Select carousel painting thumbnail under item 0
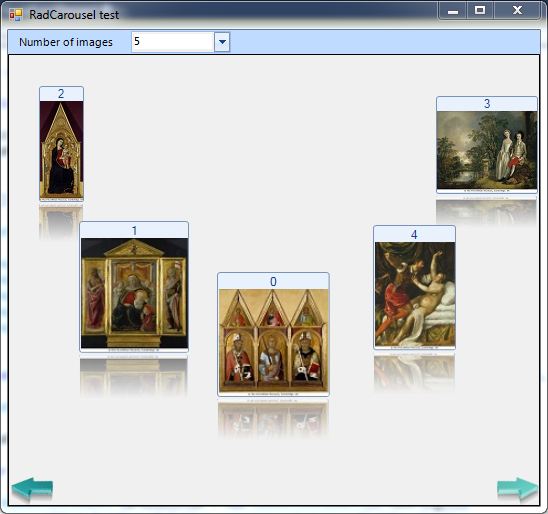548x514 pixels. click(x=273, y=340)
